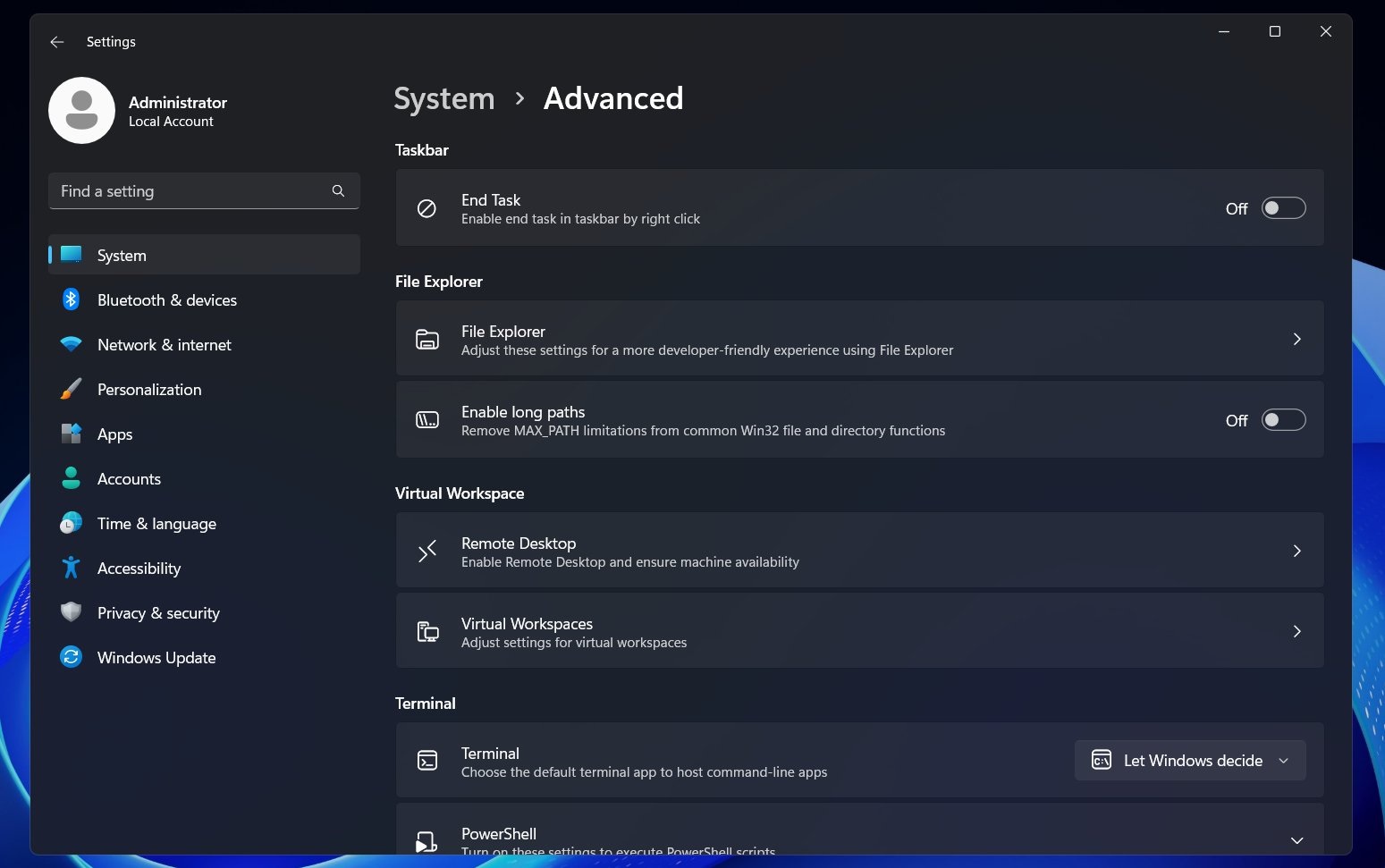Click the System breadcrumb link
The image size is (1385, 868).
click(443, 98)
